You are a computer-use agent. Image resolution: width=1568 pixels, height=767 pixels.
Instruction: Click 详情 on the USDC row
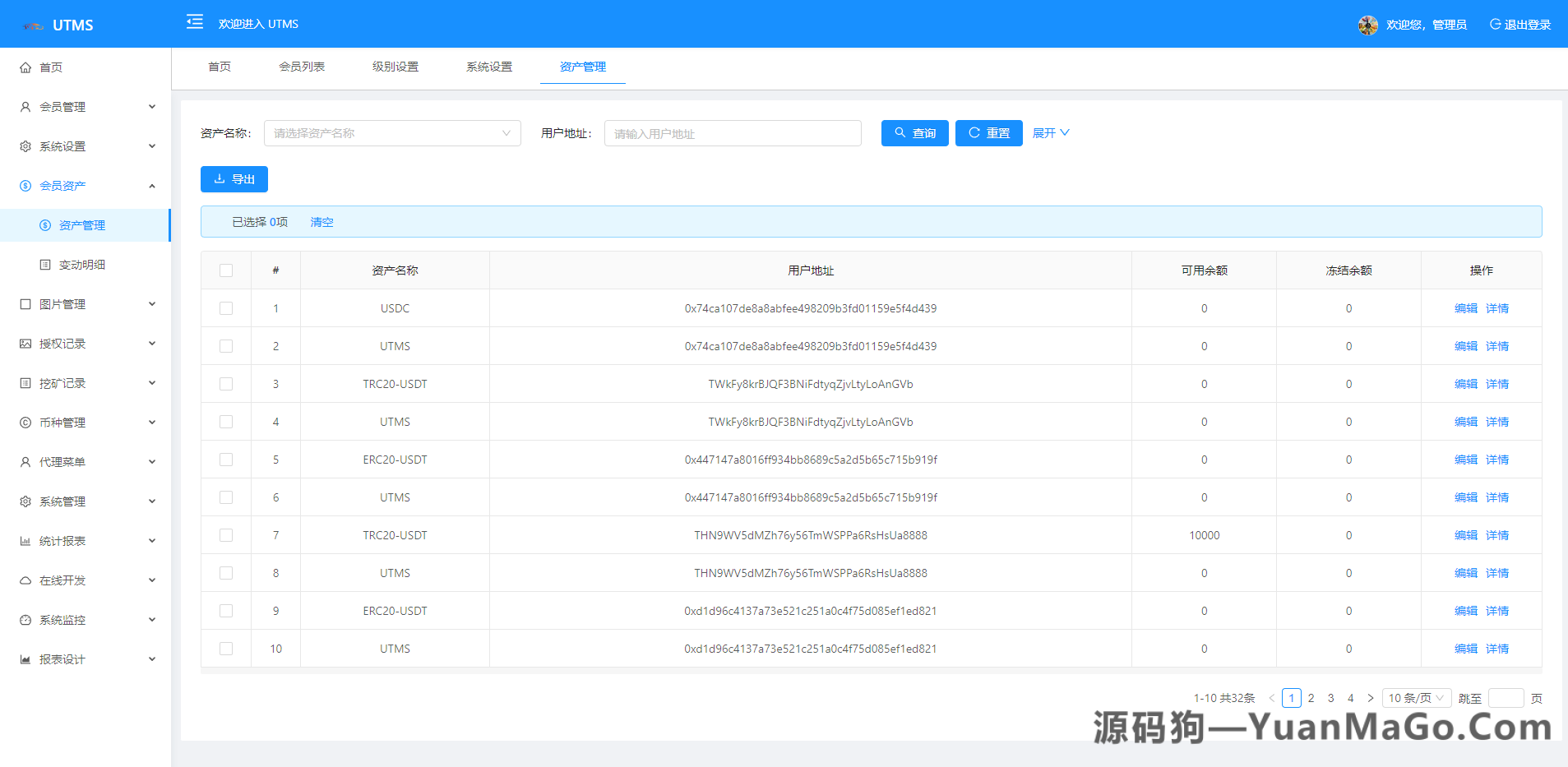1496,307
